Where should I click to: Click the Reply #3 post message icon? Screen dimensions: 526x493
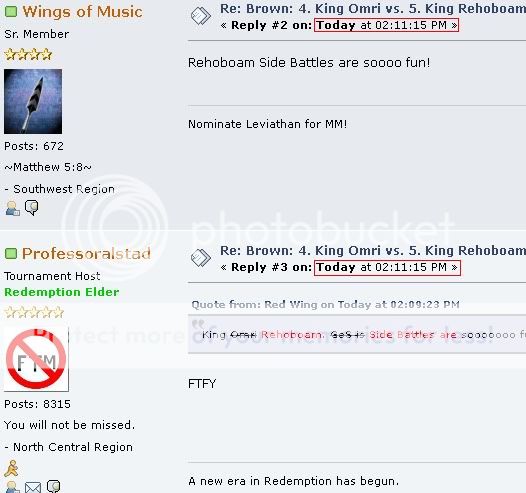[x=201, y=258]
